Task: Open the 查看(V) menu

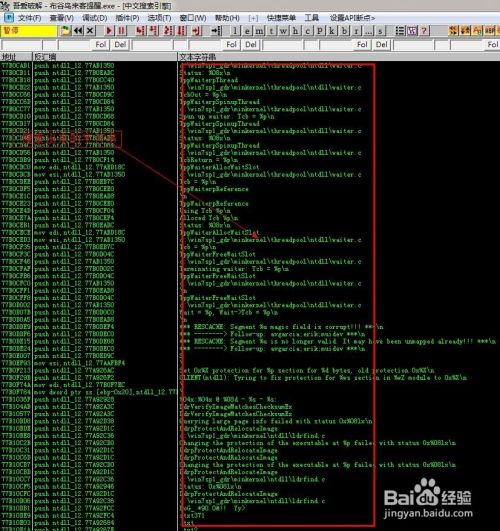Action: tap(62, 18)
